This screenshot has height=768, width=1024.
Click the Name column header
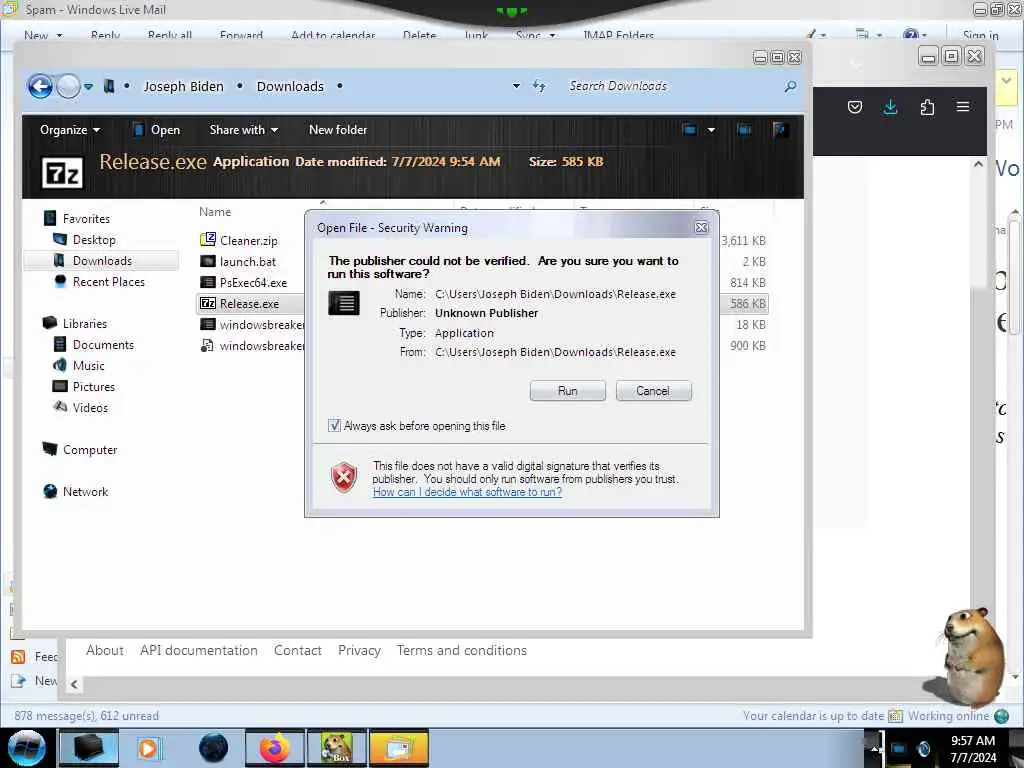[215, 212]
